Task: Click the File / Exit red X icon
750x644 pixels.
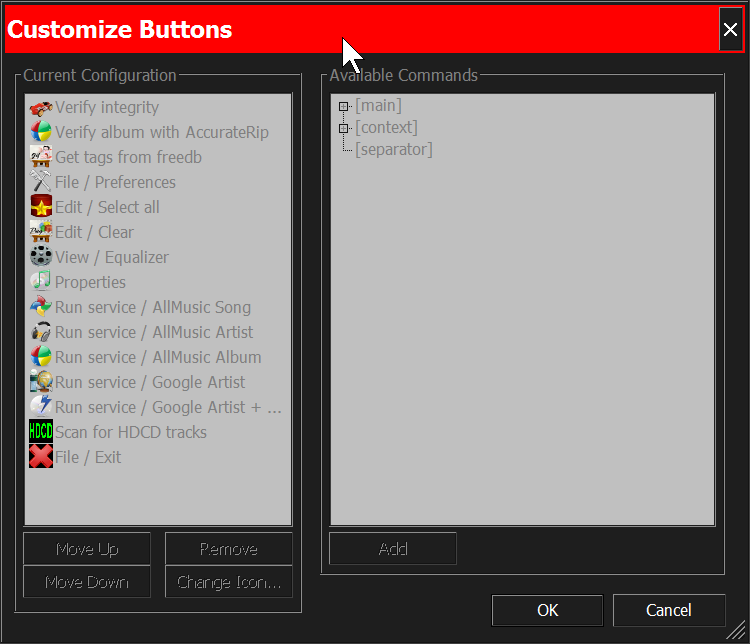Action: coord(41,457)
